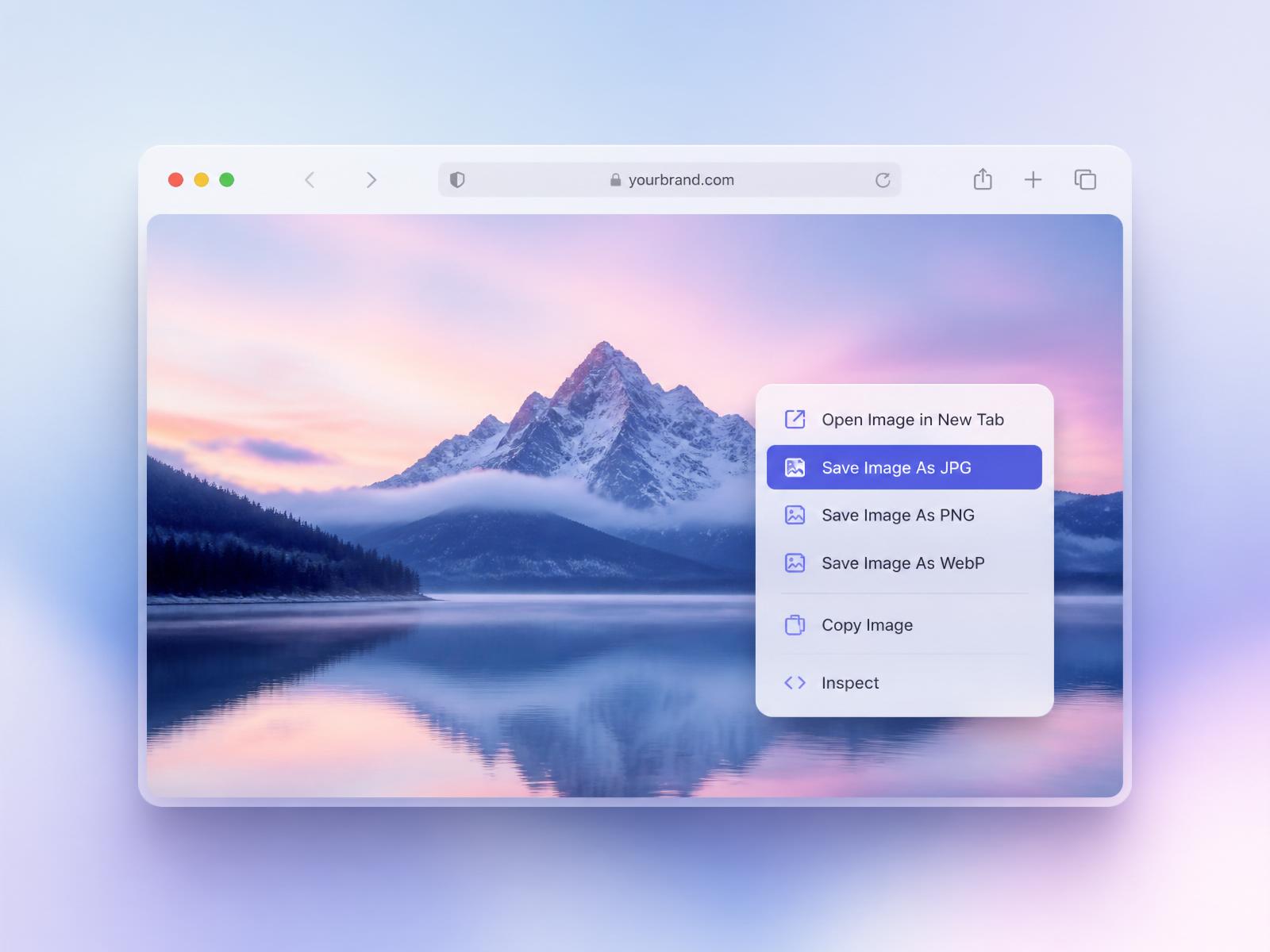
Task: Go forward with the right arrow
Action: click(x=371, y=180)
